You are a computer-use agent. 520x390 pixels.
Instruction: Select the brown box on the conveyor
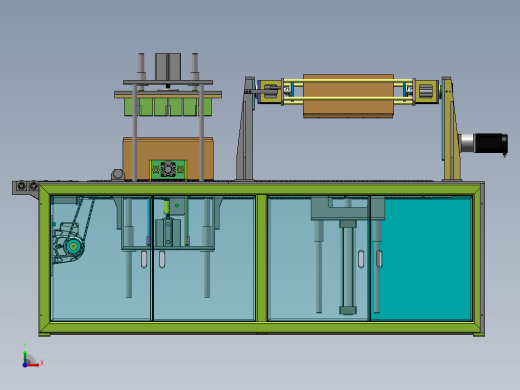(x=168, y=159)
